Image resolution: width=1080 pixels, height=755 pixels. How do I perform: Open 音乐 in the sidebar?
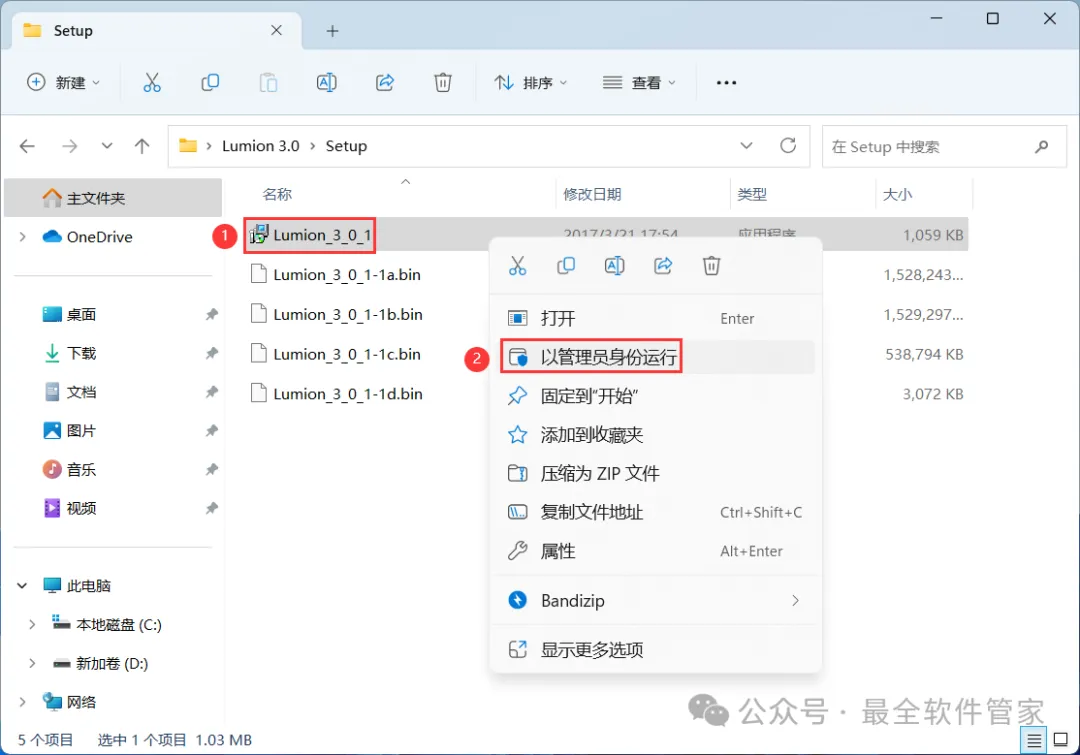[x=81, y=470]
